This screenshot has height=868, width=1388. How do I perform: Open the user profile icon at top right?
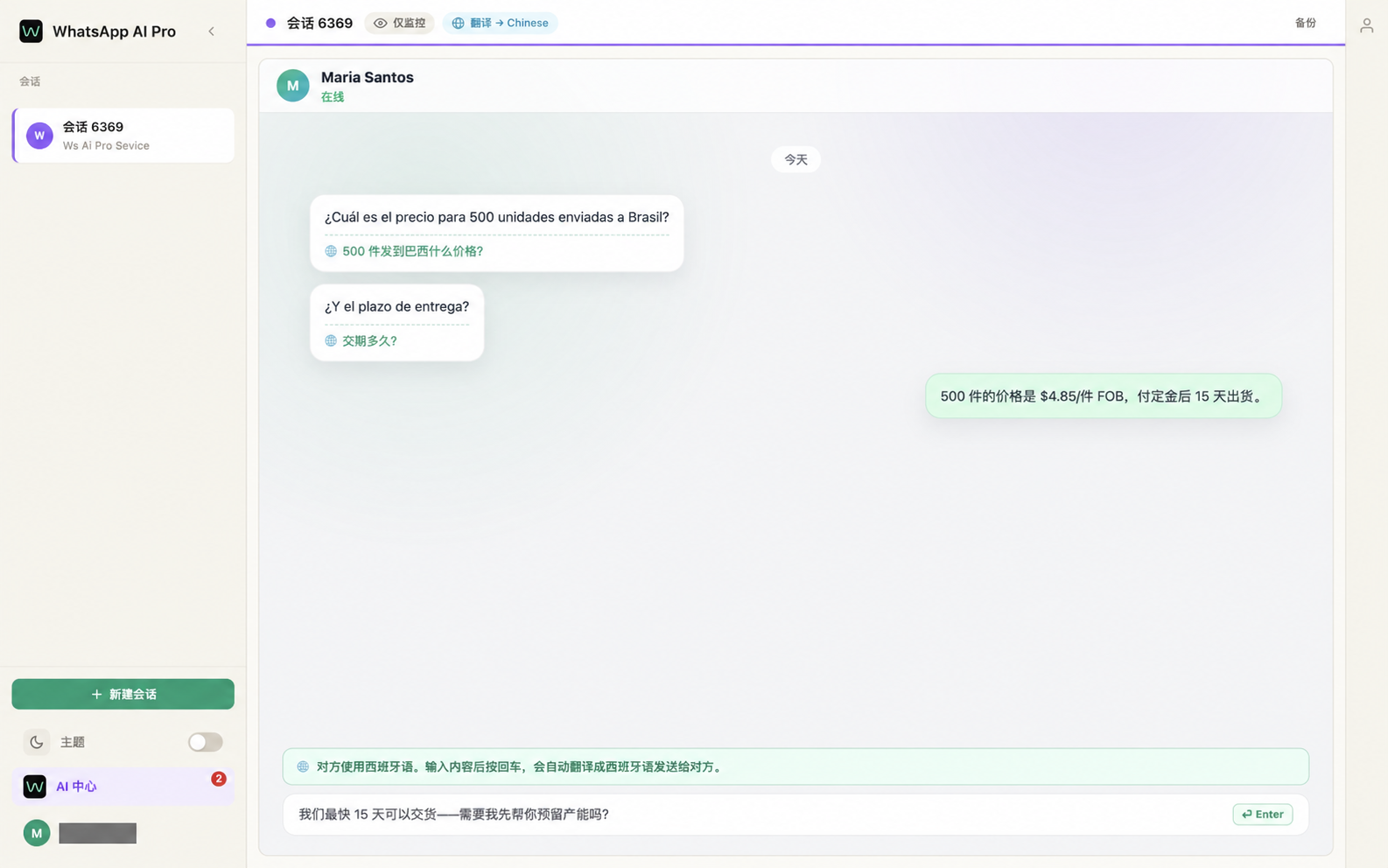1366,26
